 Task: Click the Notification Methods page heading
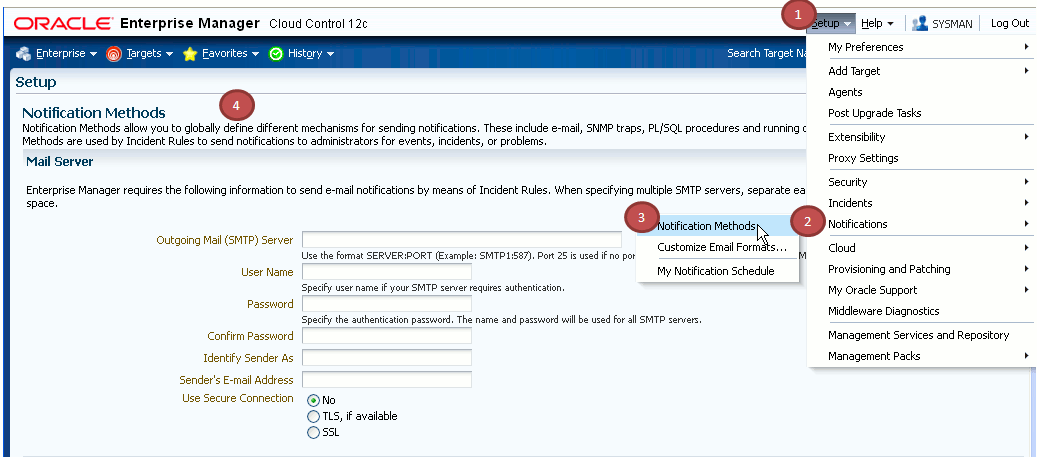click(94, 113)
